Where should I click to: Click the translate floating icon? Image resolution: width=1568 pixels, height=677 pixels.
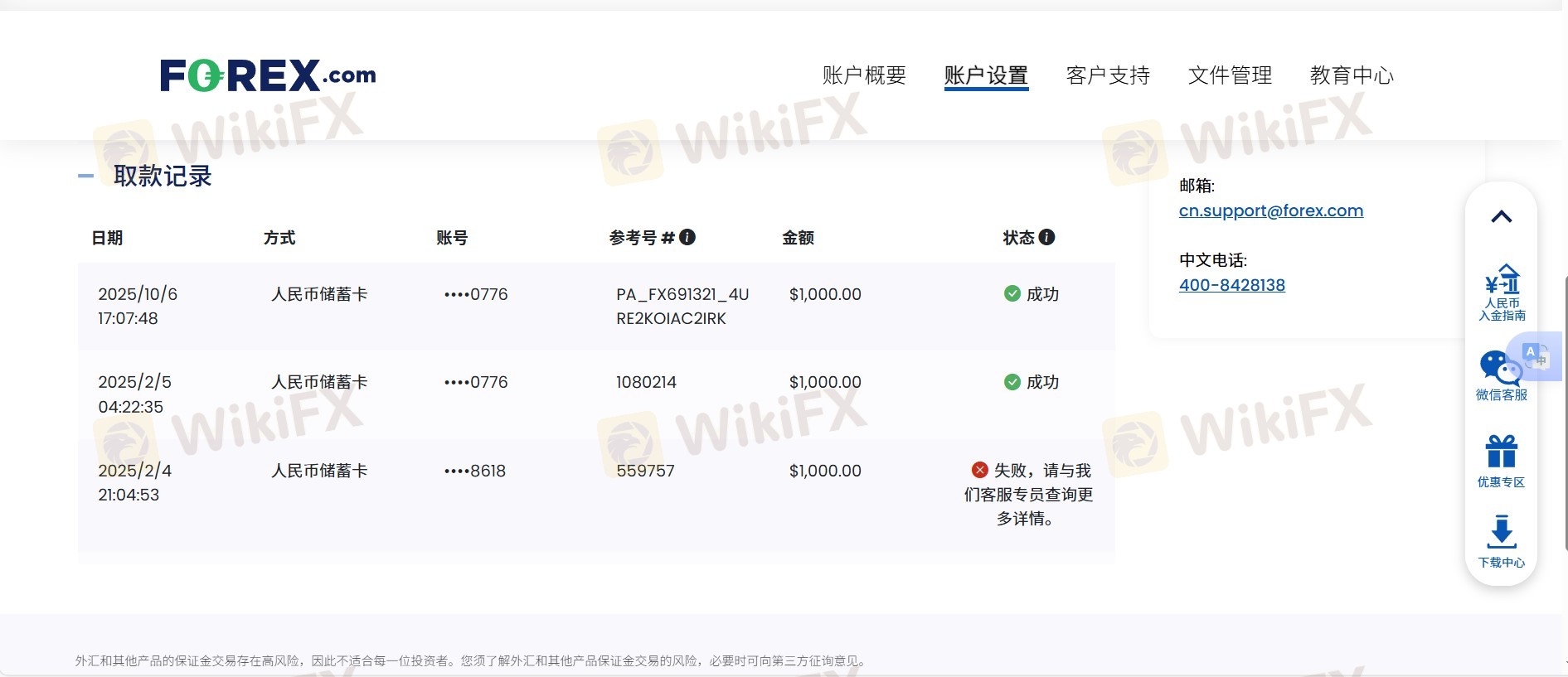click(x=1535, y=356)
